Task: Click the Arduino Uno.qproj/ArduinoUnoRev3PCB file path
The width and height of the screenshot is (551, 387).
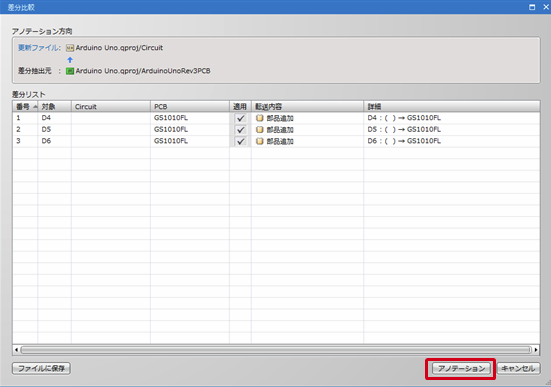Action: click(143, 71)
